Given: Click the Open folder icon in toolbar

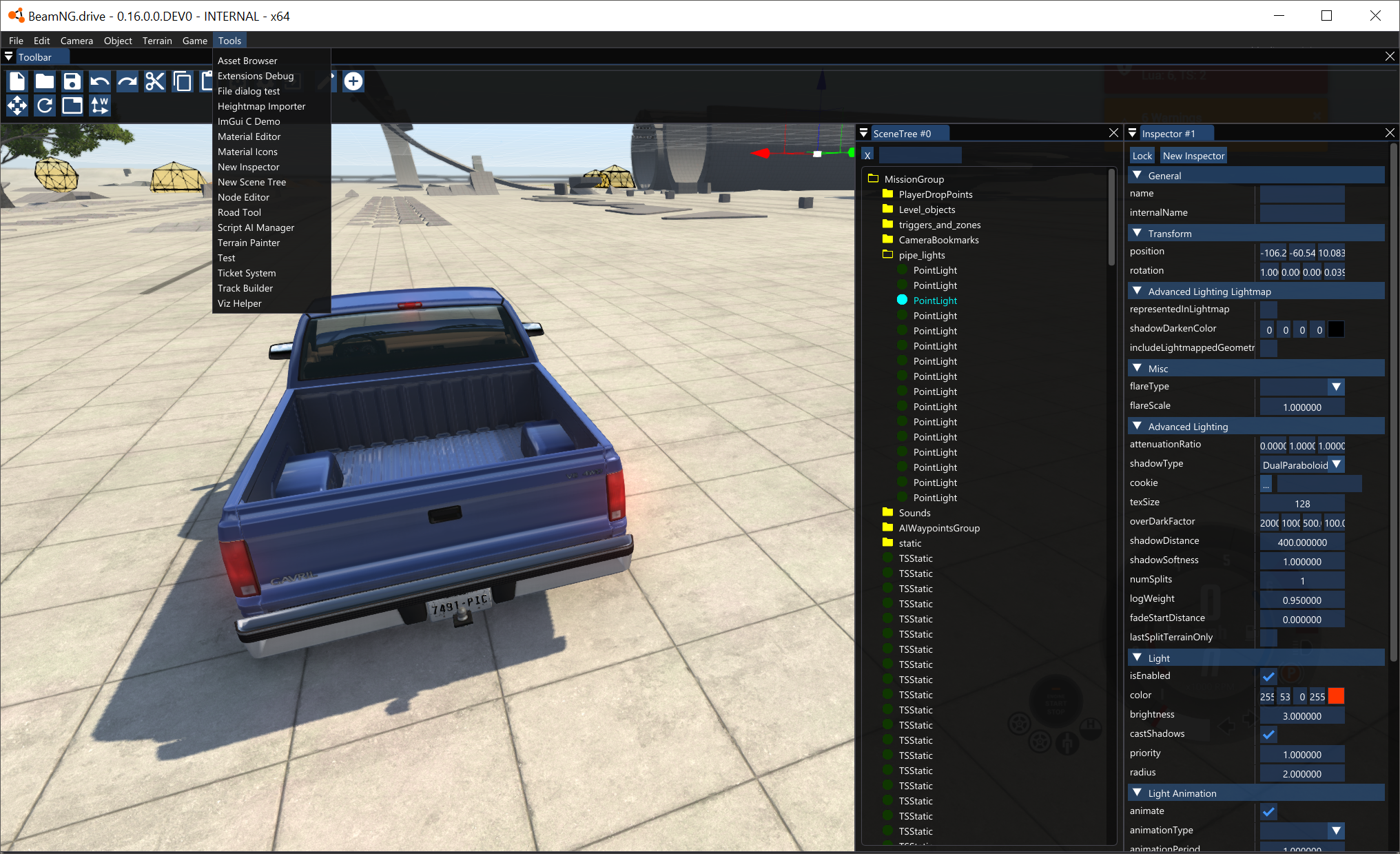Looking at the screenshot, I should click(x=45, y=81).
